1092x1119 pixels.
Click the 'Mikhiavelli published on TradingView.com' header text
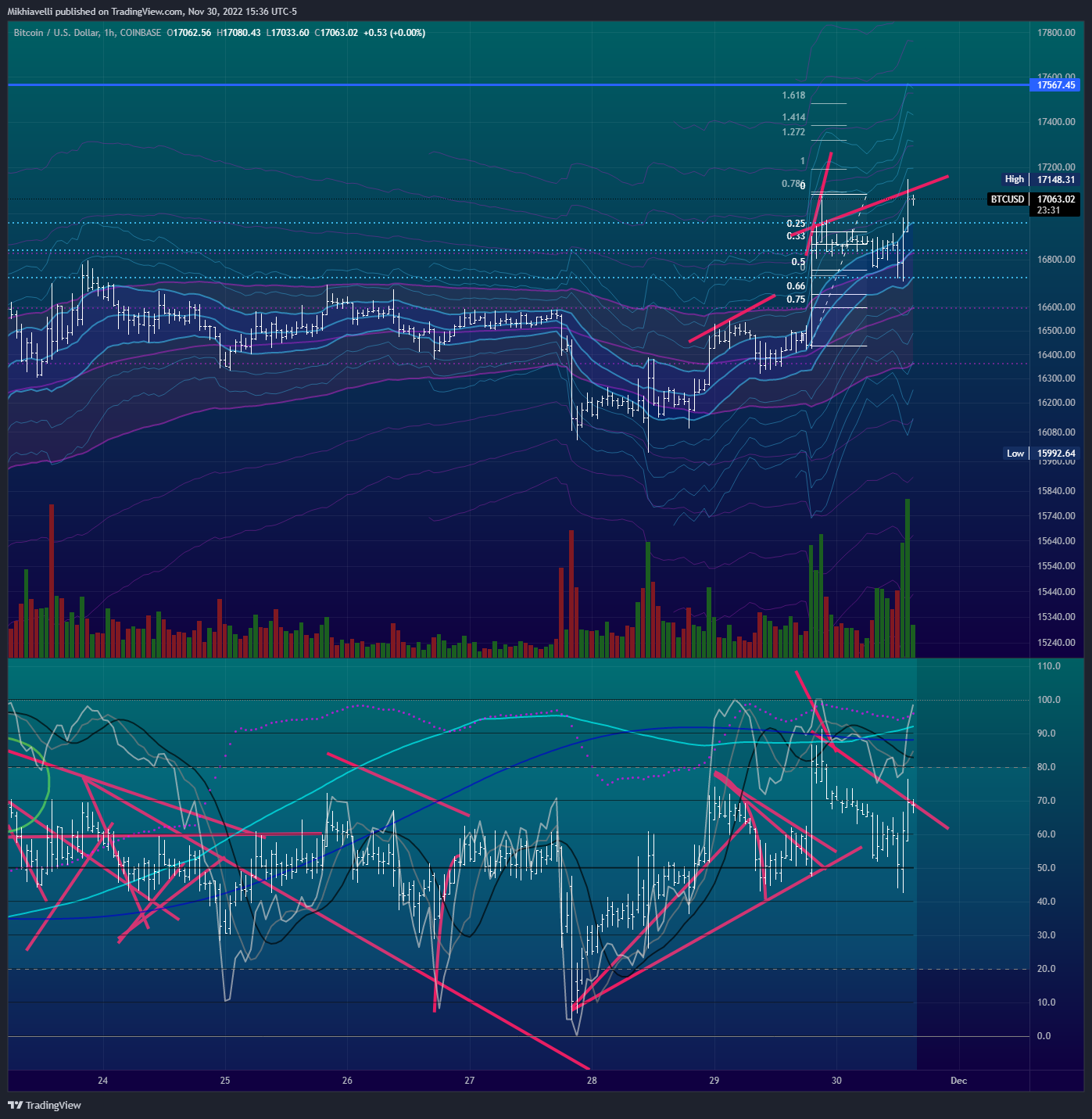tap(95, 12)
